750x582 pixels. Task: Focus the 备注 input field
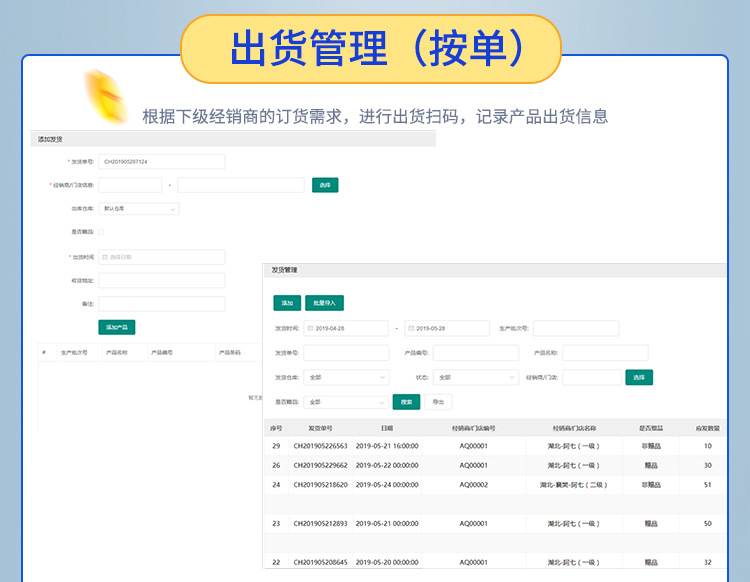[x=162, y=304]
